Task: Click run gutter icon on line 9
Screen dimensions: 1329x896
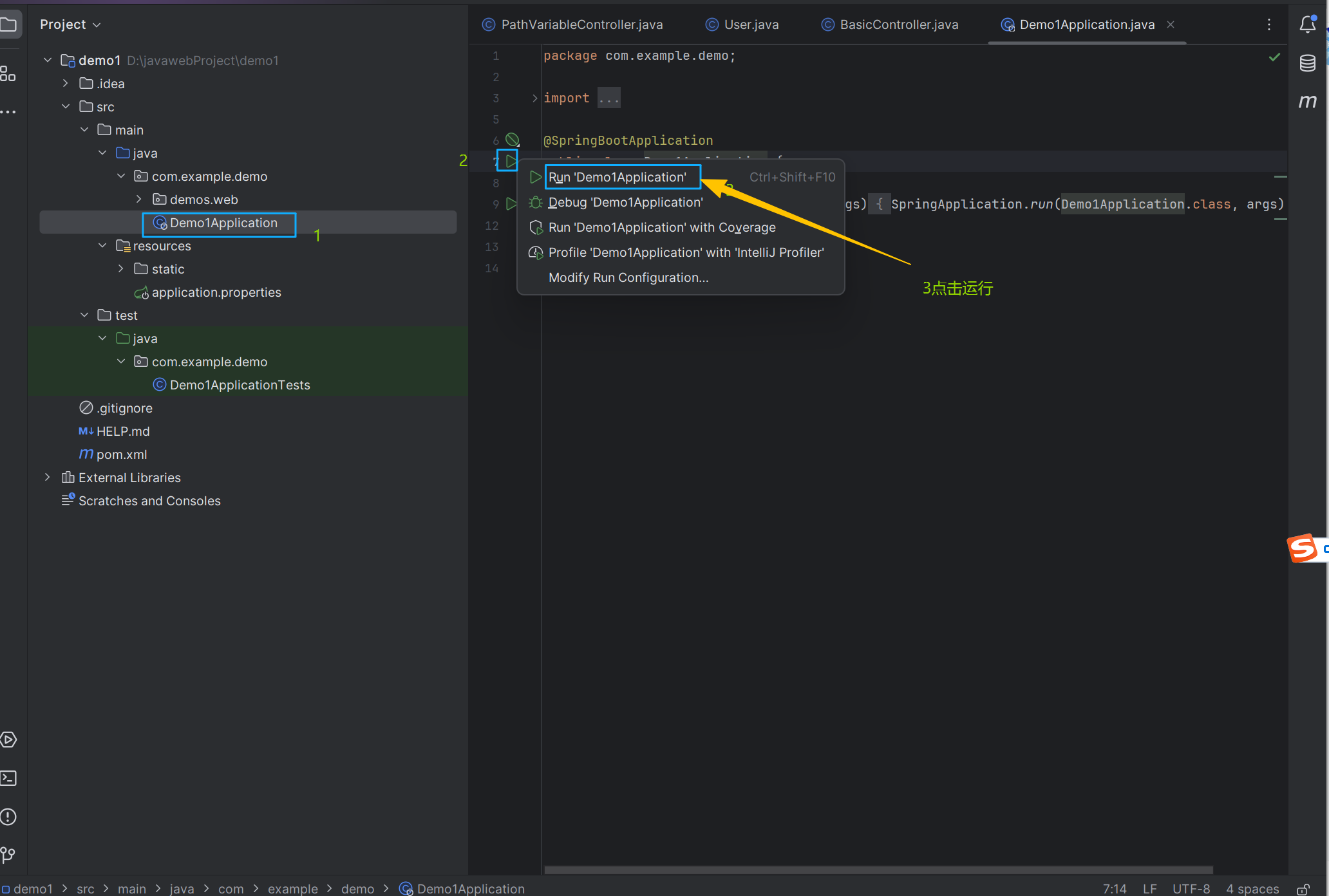Action: (x=511, y=203)
